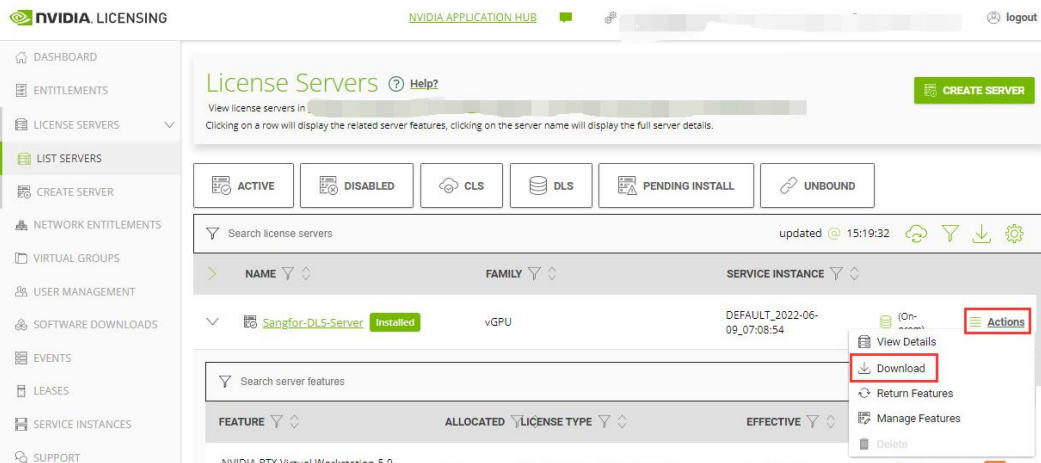Click the organization icon in header
1041x463 pixels.
click(x=610, y=18)
